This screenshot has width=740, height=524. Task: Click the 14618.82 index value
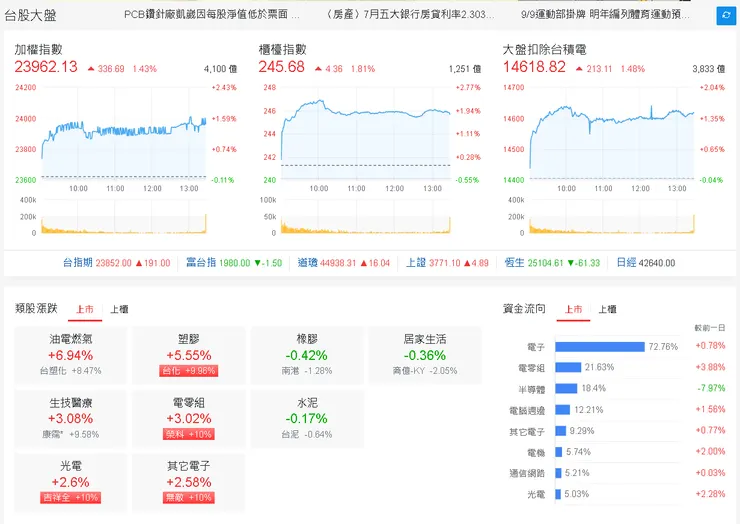534,67
